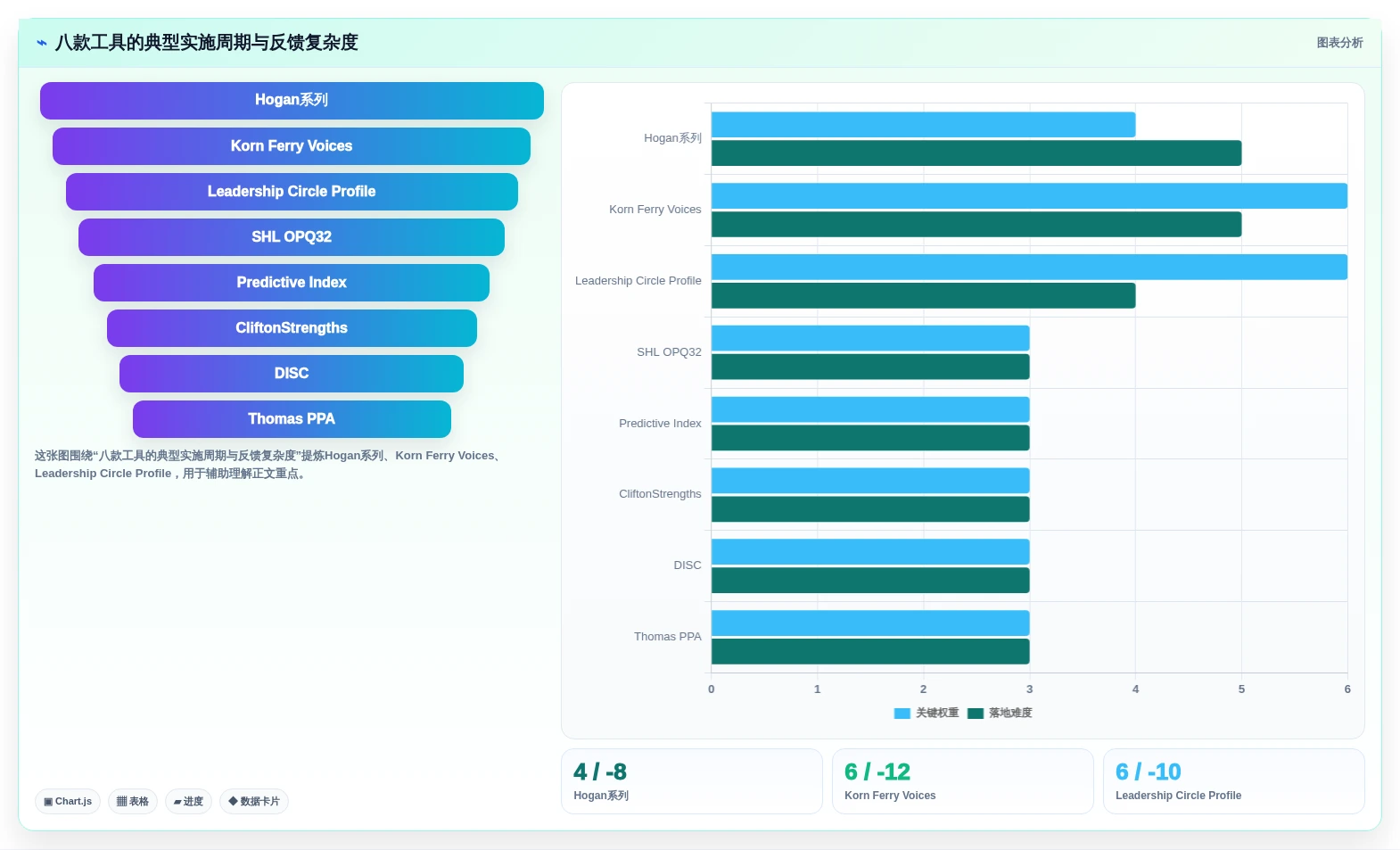Click the 表格 tag chip
Image resolution: width=1400 pixels, height=850 pixels.
pos(133,801)
